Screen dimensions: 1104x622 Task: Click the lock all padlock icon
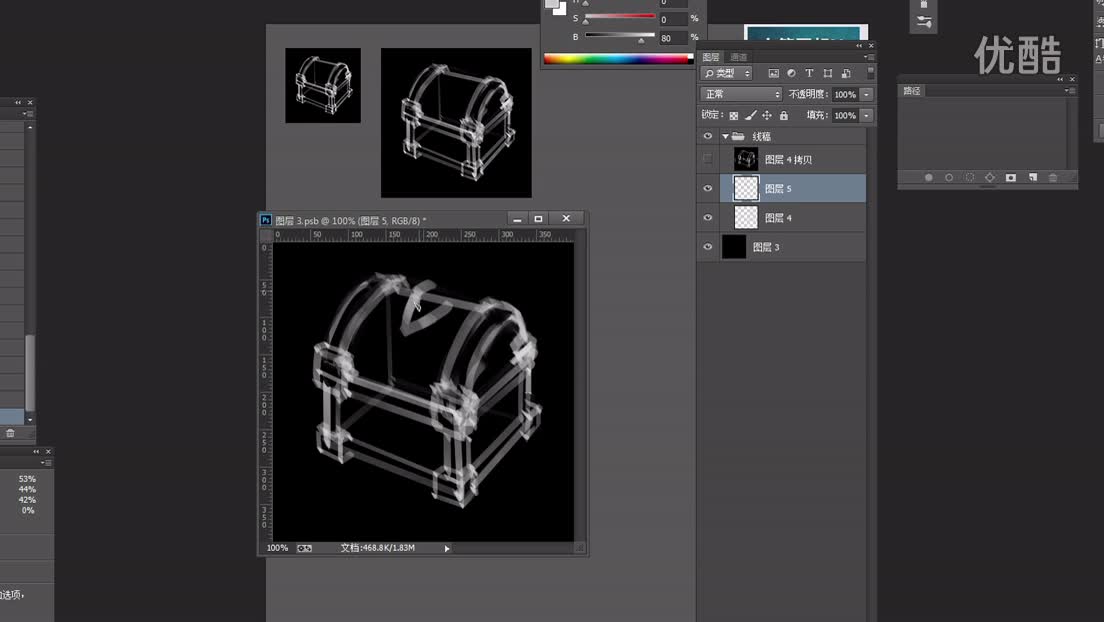(783, 116)
